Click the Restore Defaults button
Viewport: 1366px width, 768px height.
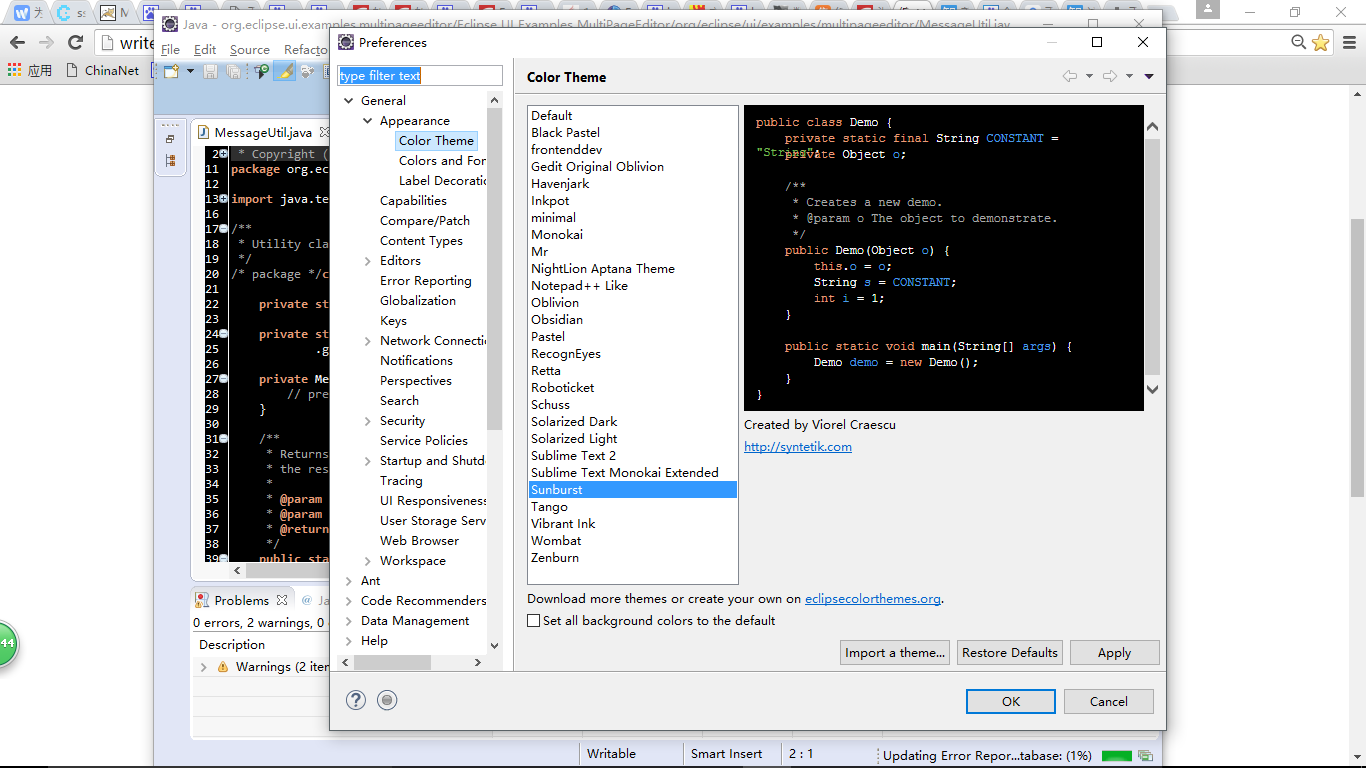[1009, 653]
